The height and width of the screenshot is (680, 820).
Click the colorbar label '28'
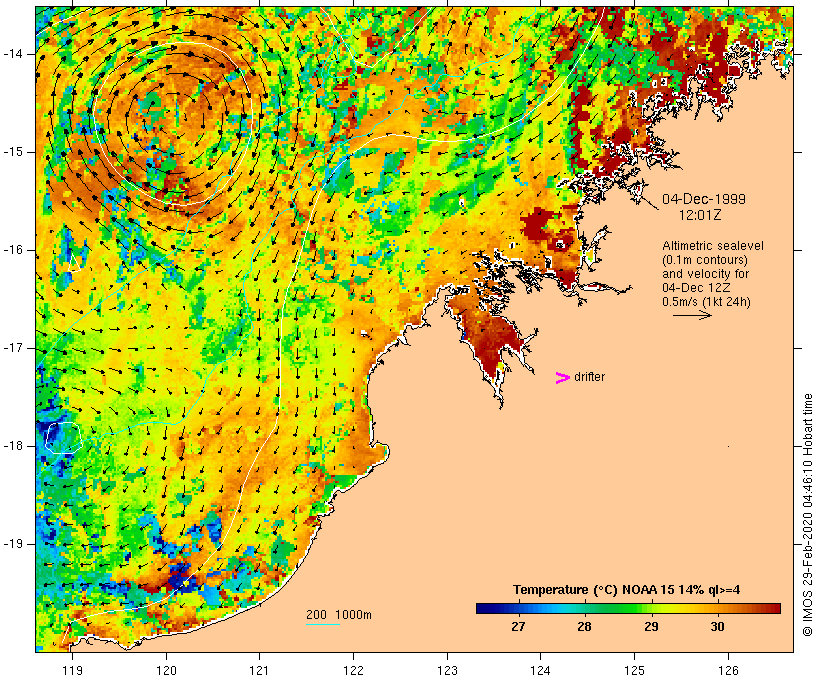584,626
